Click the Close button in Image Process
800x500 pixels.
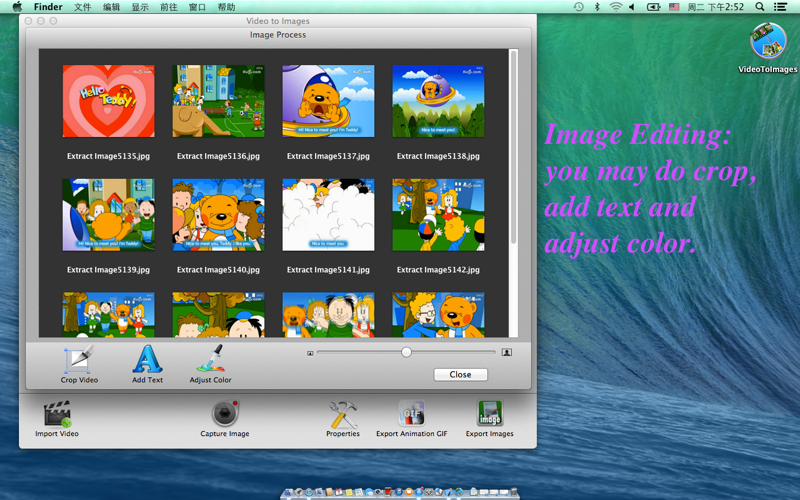tap(460, 374)
